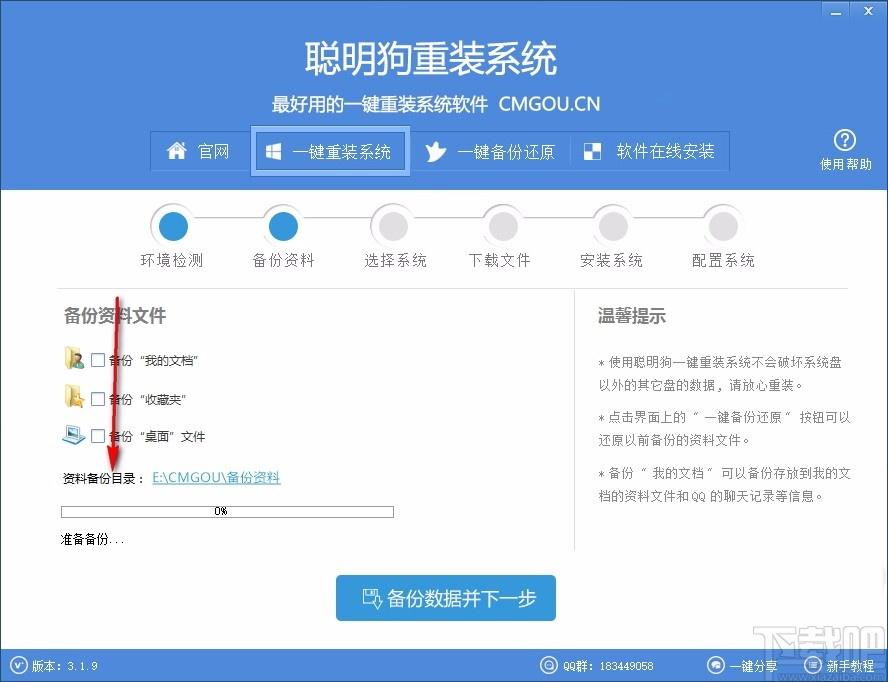Open backup directory link E:\CMGOU\备份资料
Screen dimensions: 888x682
[216, 478]
